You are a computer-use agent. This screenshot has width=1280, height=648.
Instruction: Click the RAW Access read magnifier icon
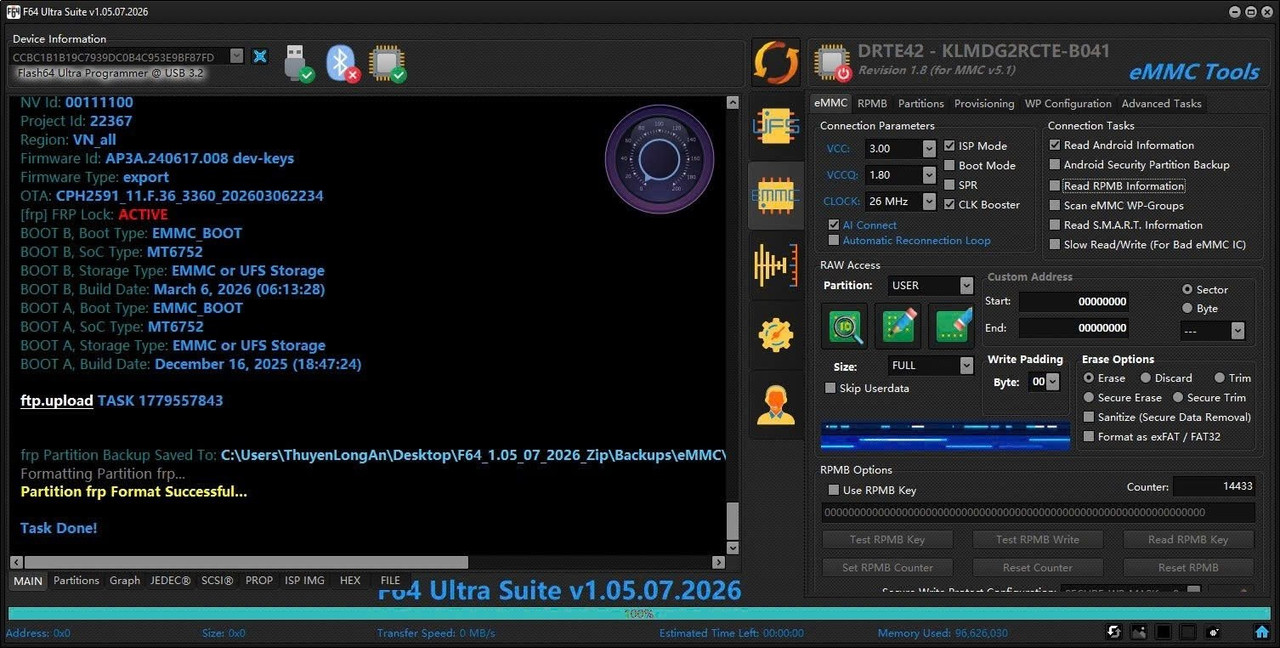coord(844,326)
